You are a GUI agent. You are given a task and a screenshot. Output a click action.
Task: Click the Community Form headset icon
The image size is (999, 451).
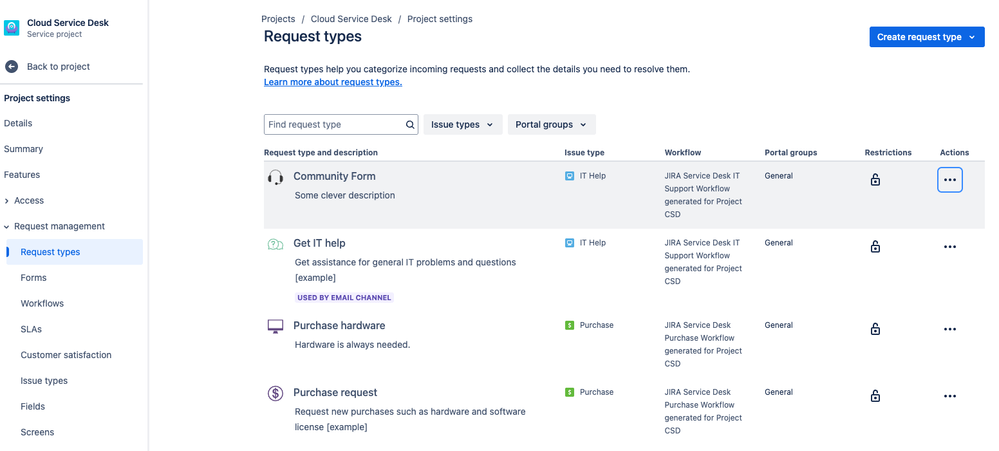(x=276, y=177)
